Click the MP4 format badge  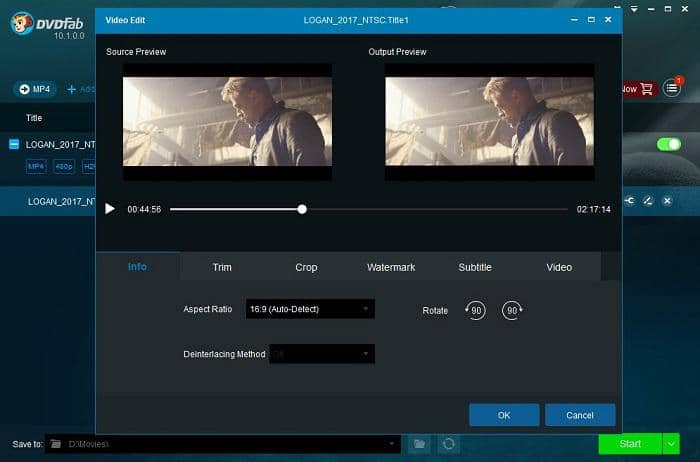coord(36,166)
